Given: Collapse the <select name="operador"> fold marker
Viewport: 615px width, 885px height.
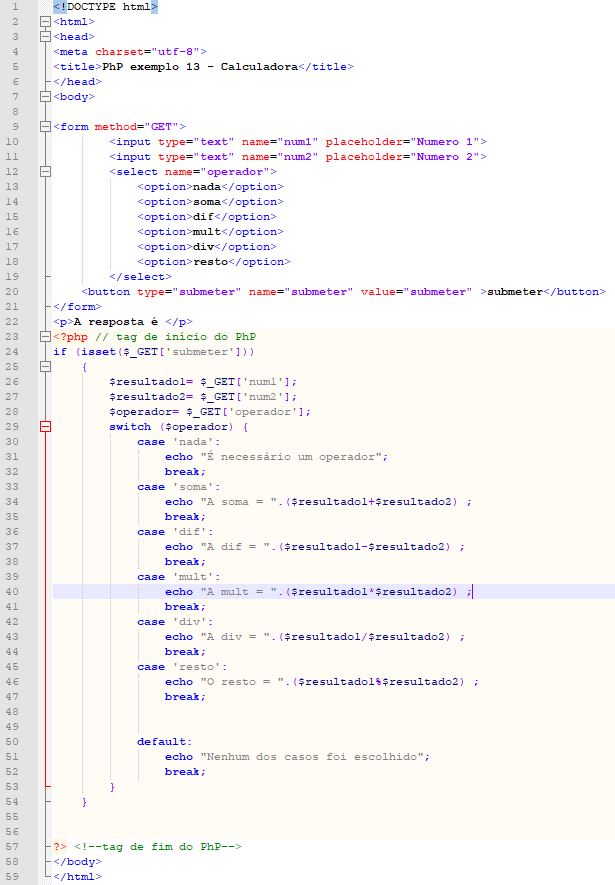Looking at the screenshot, I should (46, 172).
